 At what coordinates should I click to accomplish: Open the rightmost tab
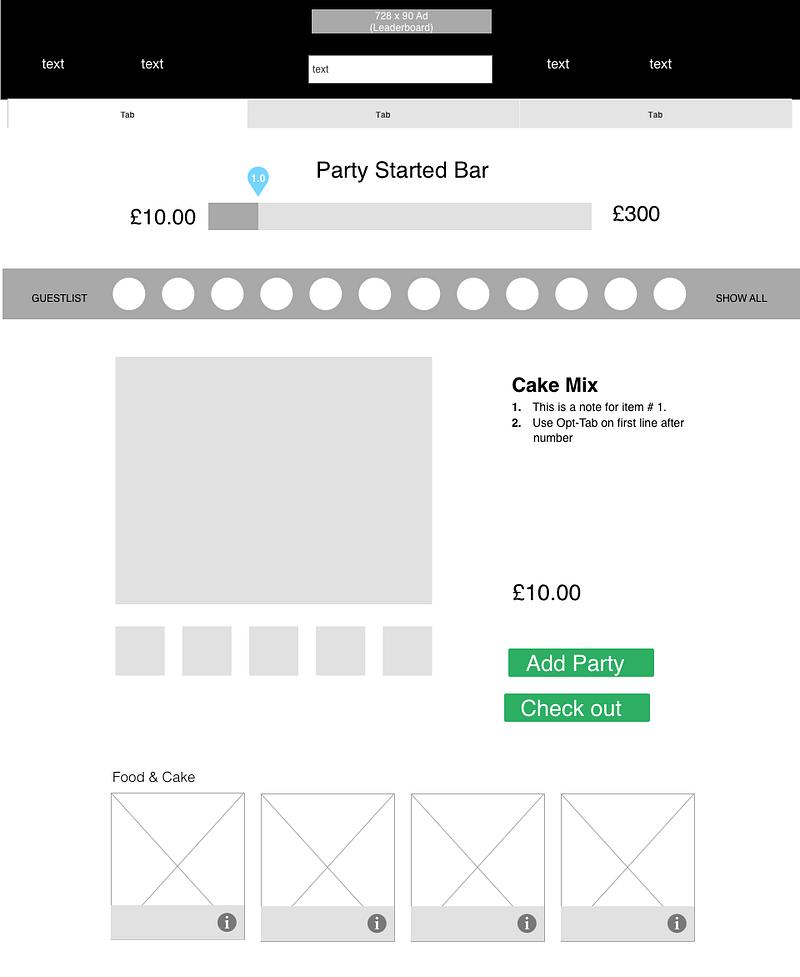point(655,115)
